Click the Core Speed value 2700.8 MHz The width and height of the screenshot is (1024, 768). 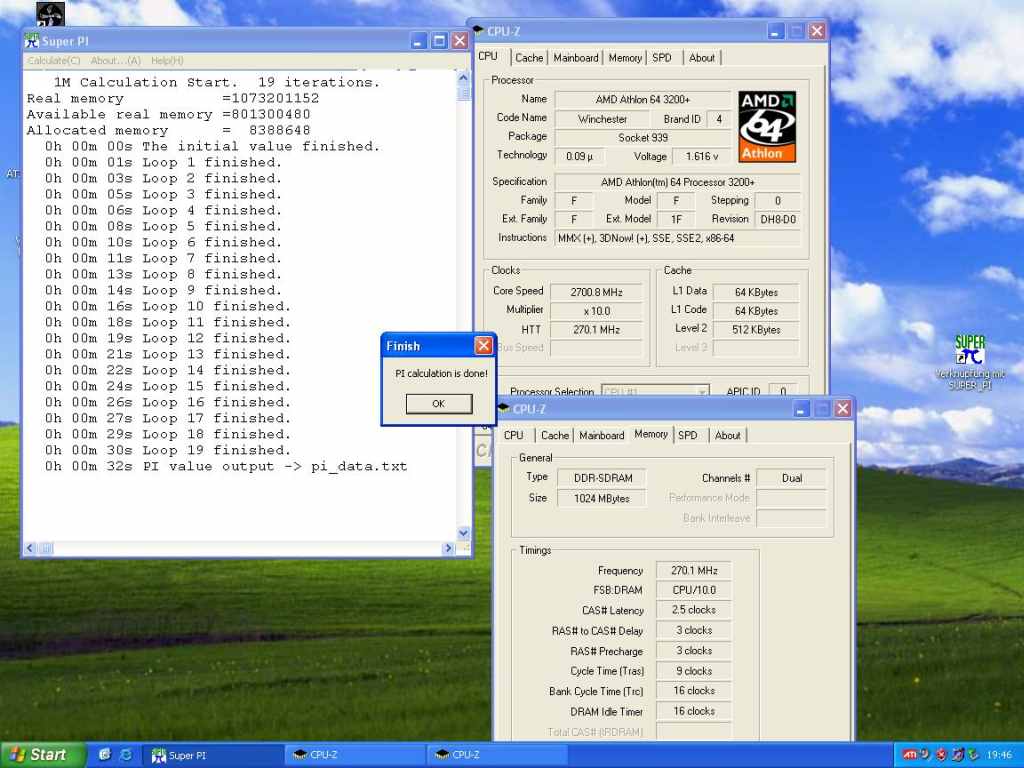596,293
